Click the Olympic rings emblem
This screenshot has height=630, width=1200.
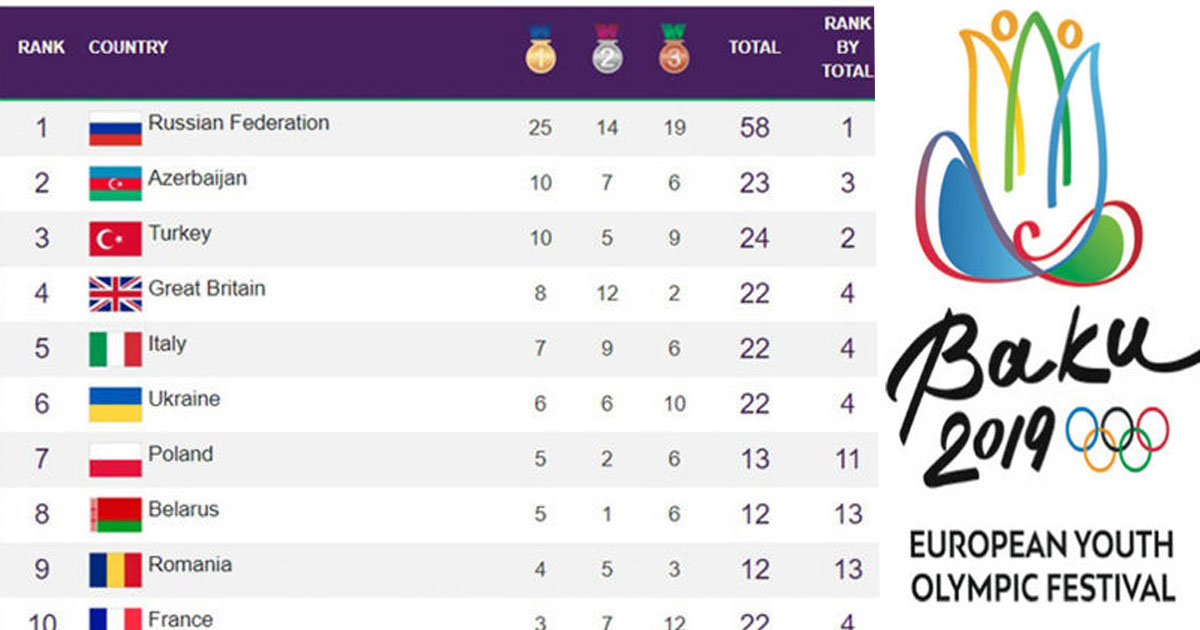(x=1116, y=438)
